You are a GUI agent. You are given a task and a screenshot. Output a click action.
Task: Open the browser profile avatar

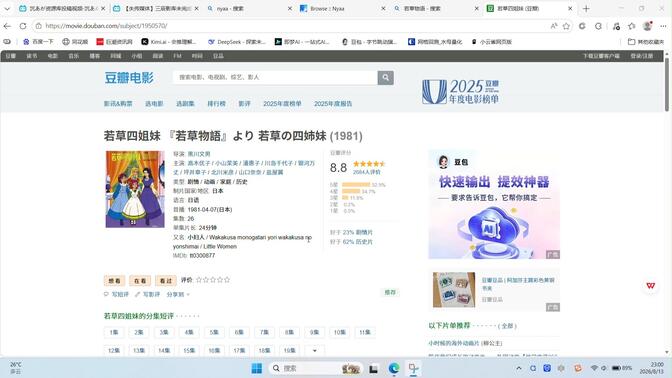(x=648, y=26)
